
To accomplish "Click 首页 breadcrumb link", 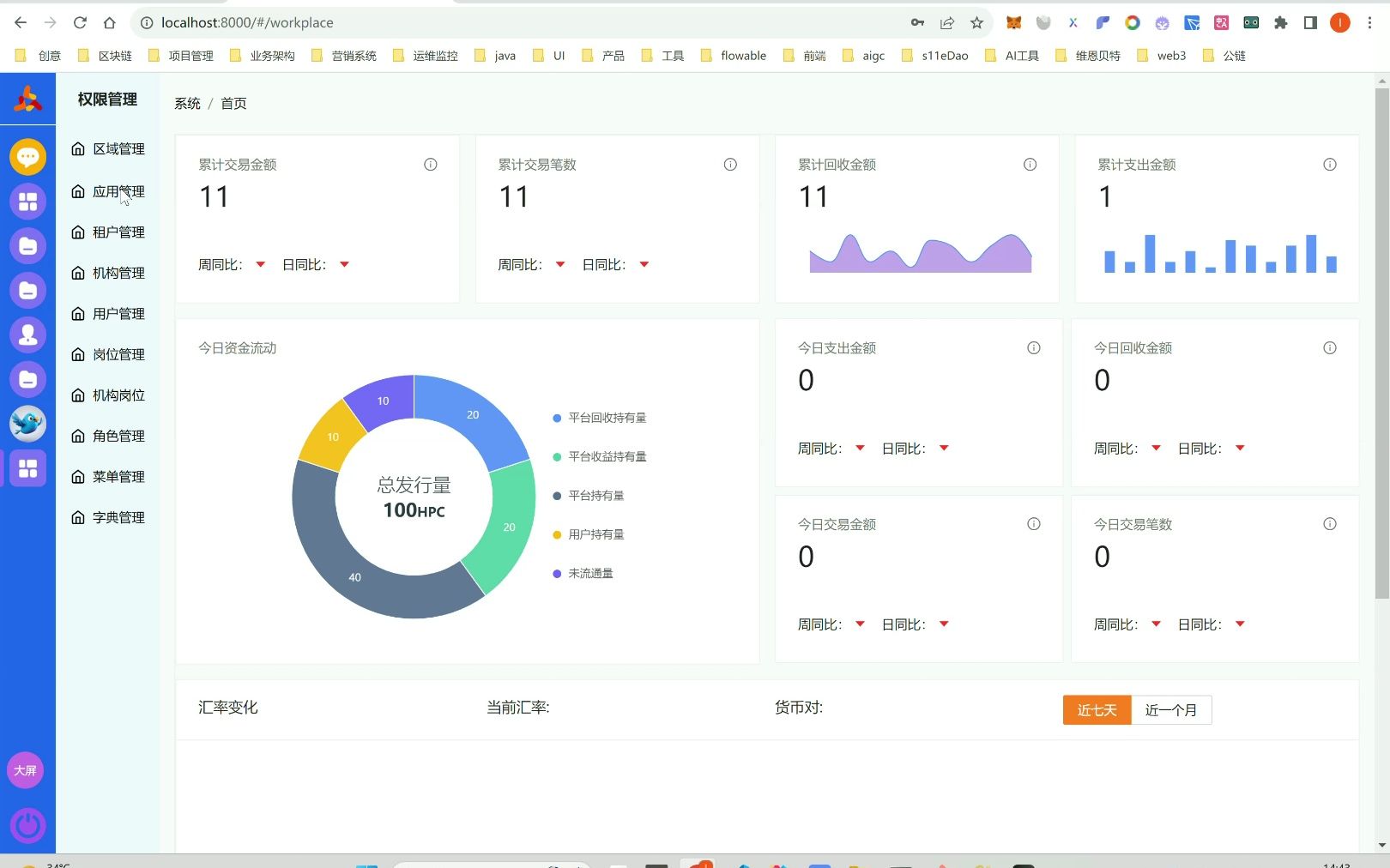I will tap(233, 104).
